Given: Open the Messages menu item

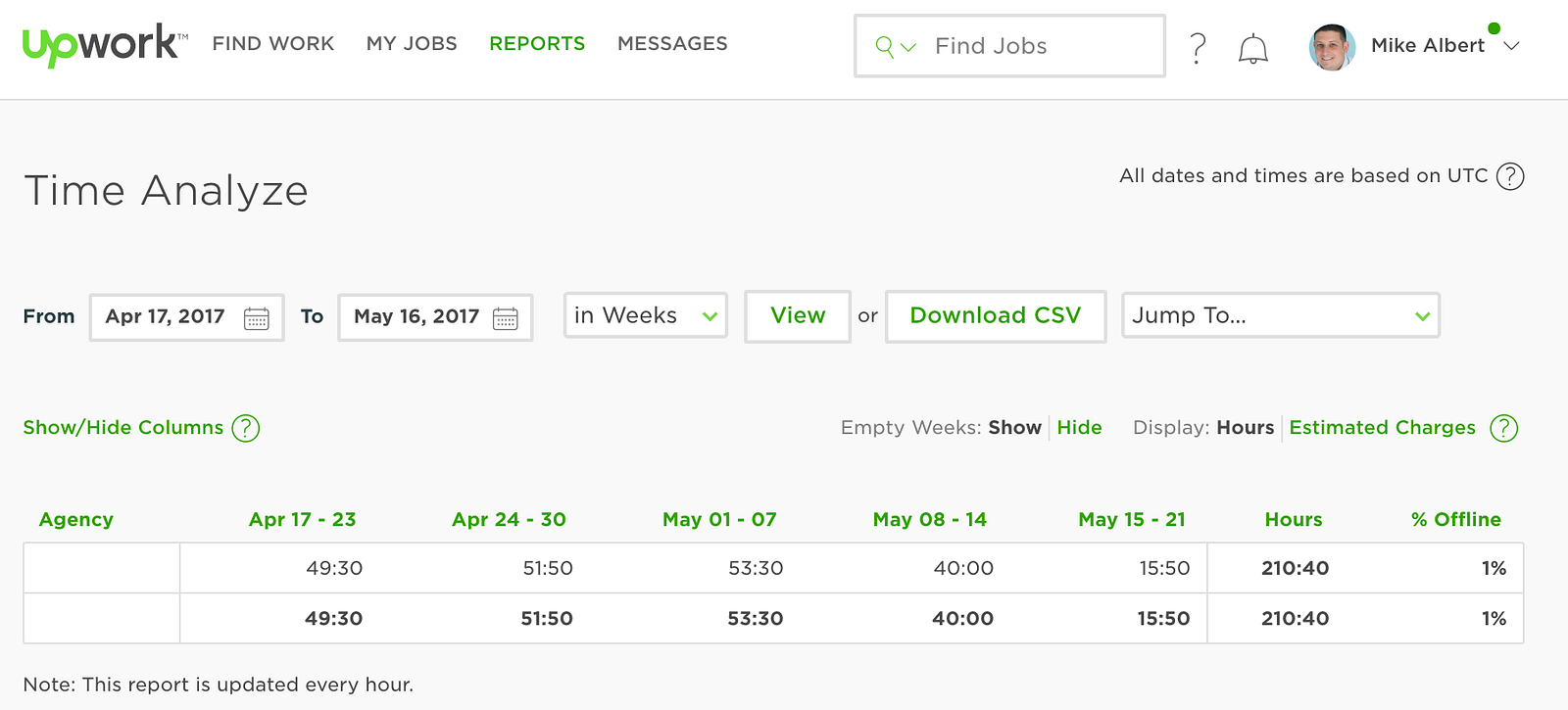Looking at the screenshot, I should 672,44.
